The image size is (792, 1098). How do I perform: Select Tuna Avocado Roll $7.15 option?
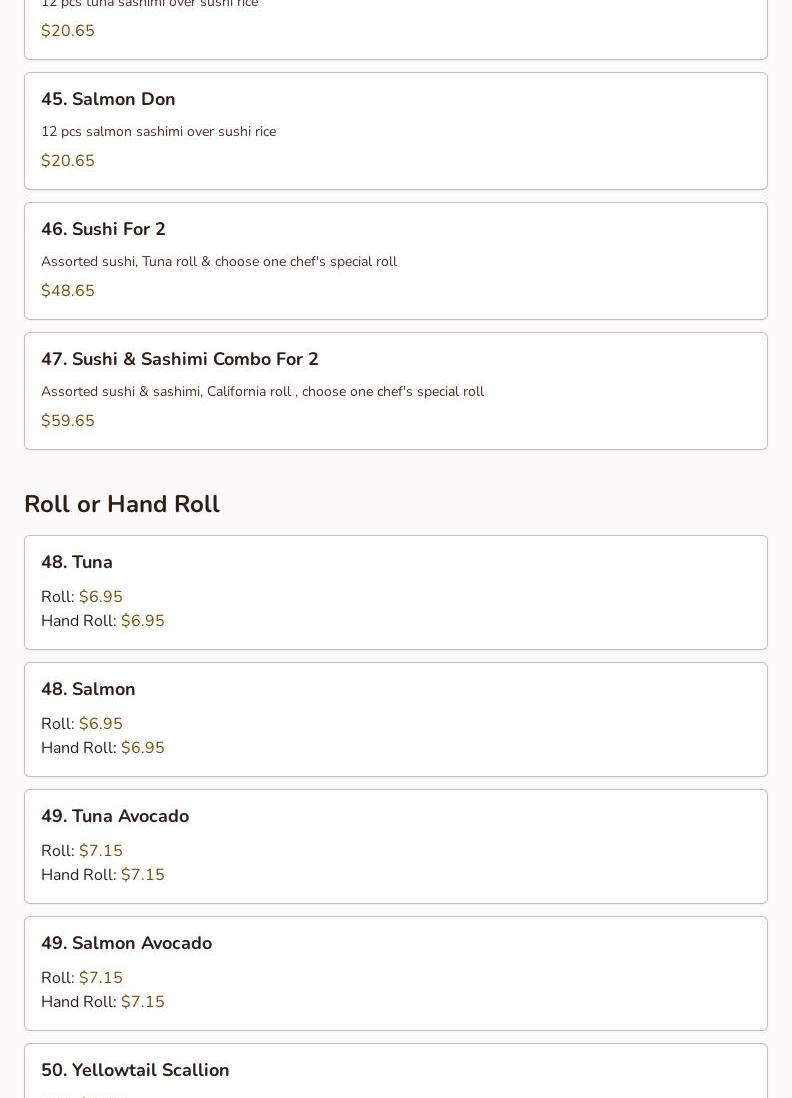pos(100,851)
